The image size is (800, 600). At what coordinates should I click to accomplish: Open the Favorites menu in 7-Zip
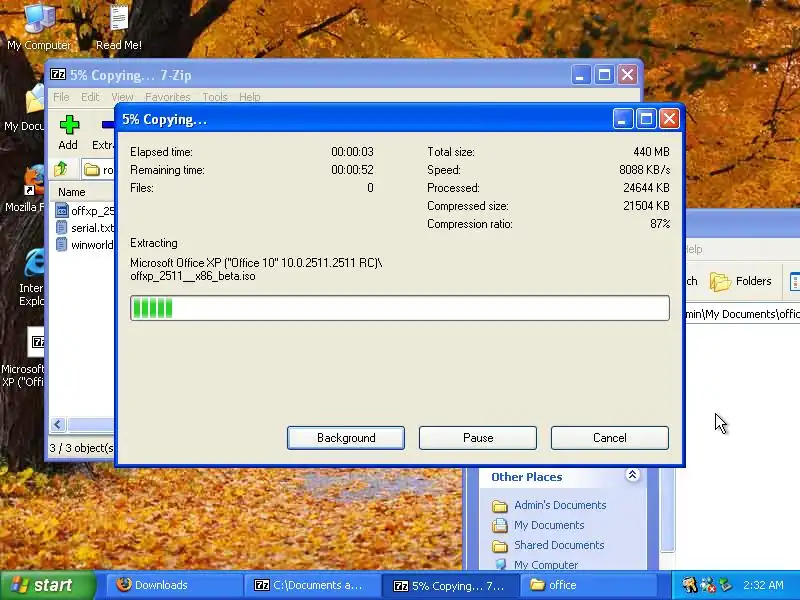coord(168,97)
